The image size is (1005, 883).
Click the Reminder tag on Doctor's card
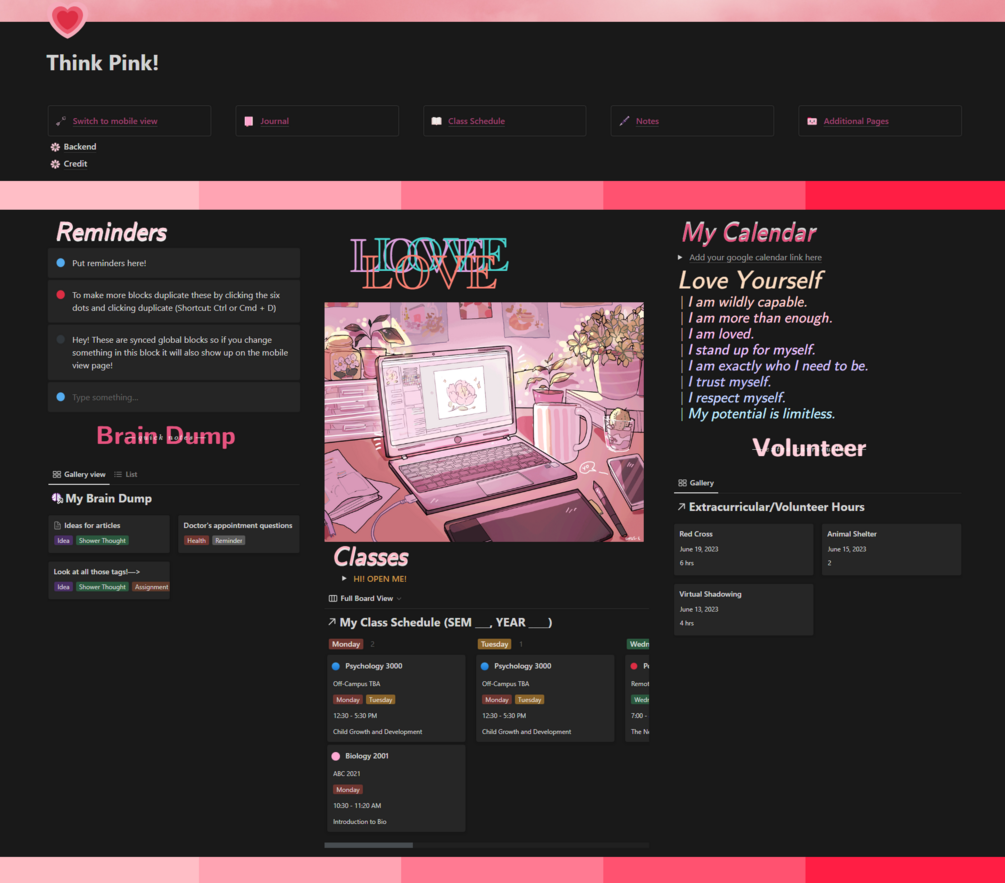[x=229, y=541]
